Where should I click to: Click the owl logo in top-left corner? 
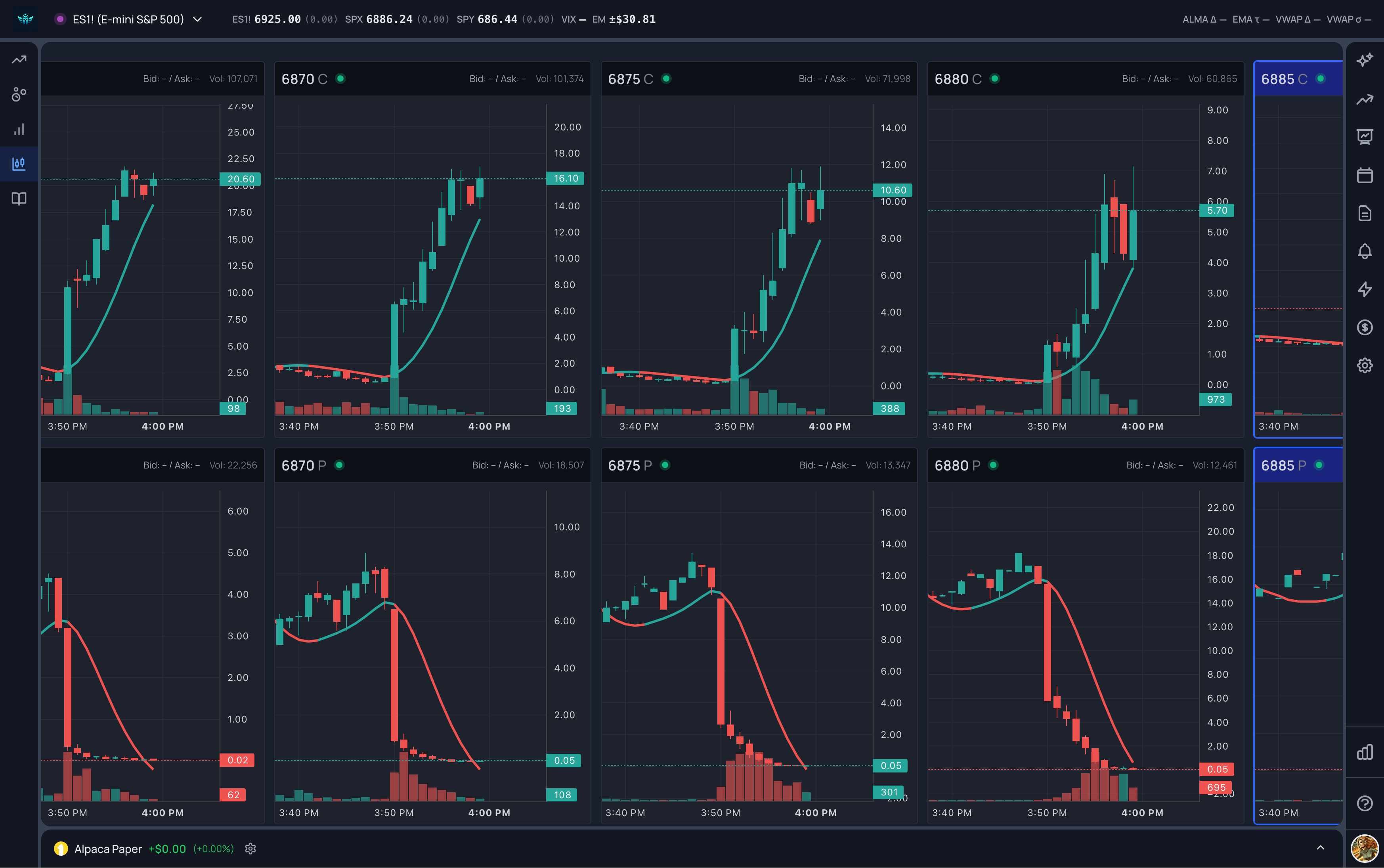[x=25, y=19]
